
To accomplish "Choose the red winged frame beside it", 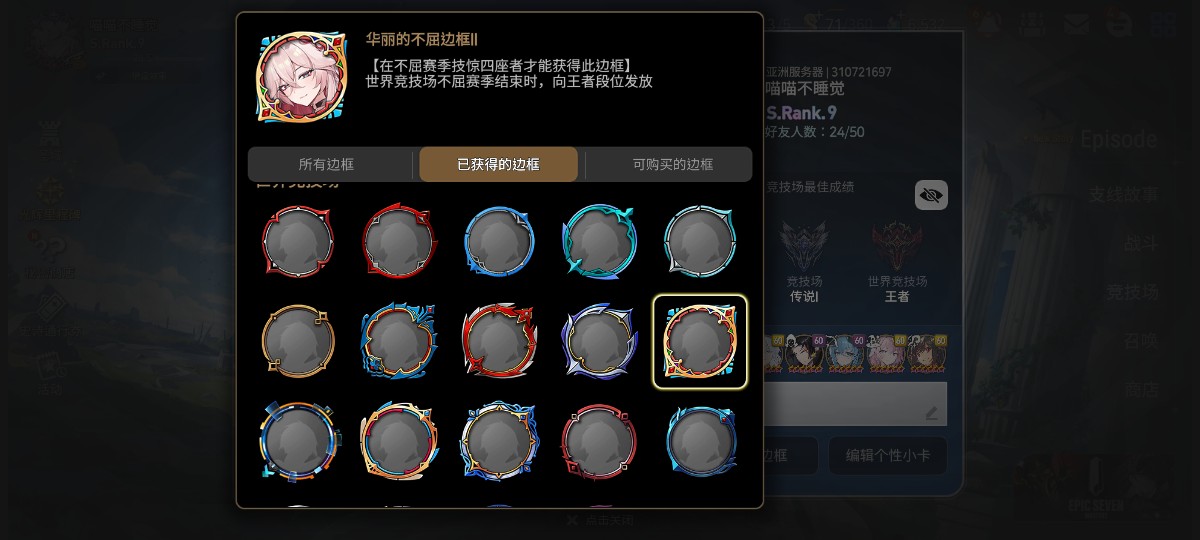I will click(398, 241).
